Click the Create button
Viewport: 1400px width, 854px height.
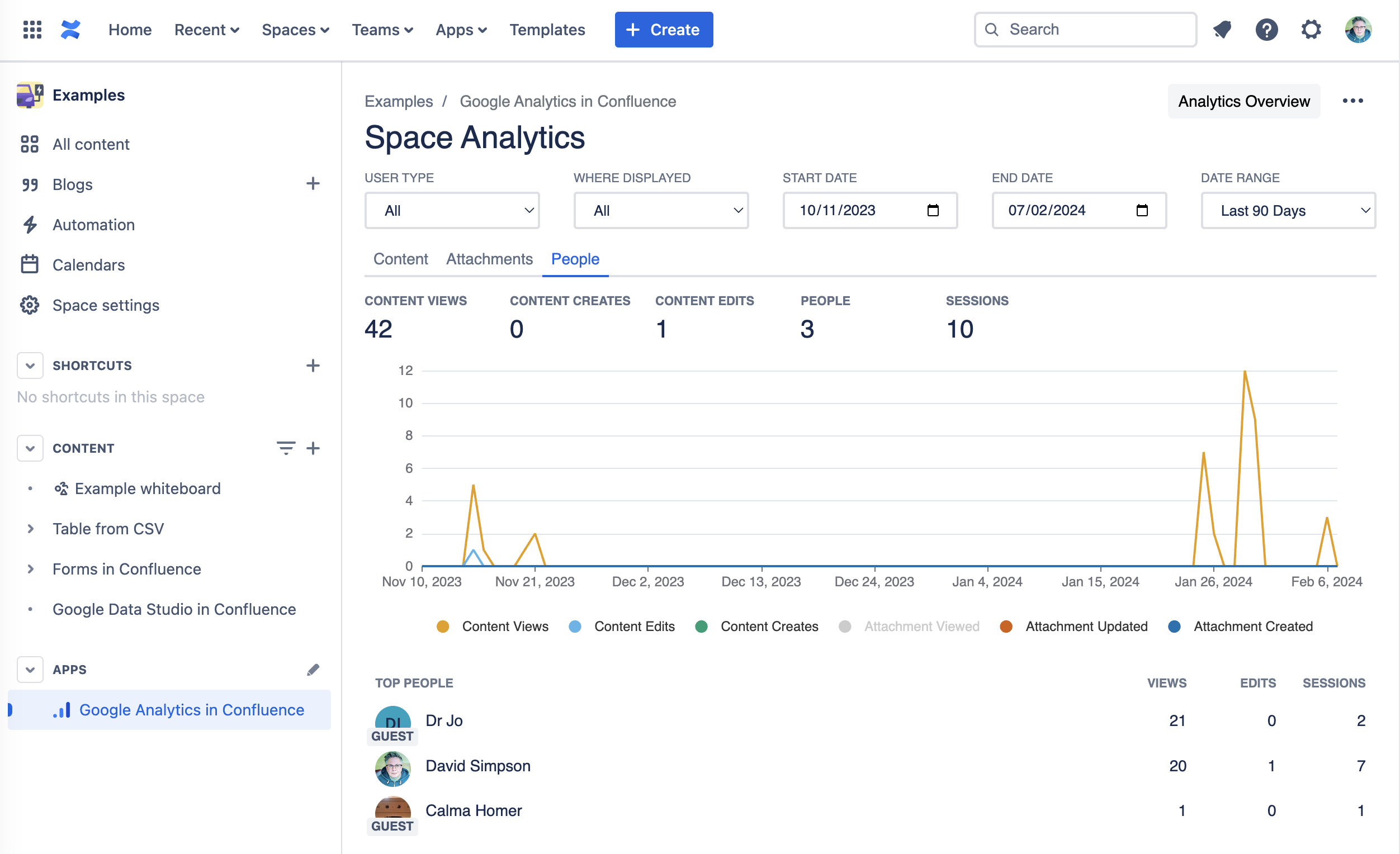[663, 30]
